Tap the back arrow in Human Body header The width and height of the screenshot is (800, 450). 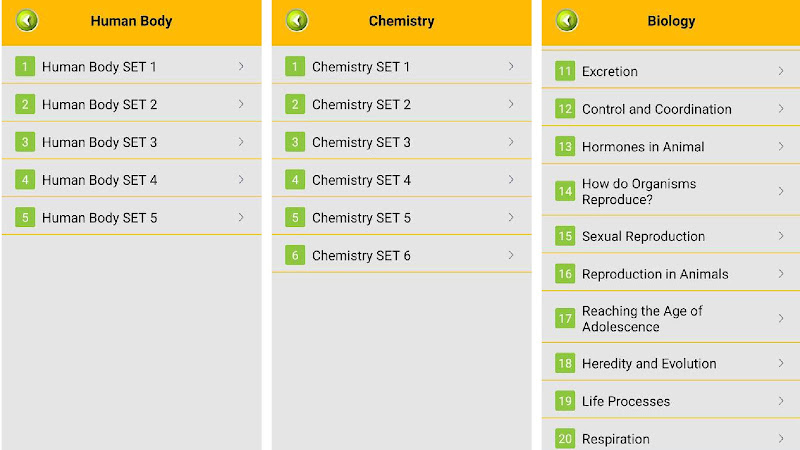27,21
